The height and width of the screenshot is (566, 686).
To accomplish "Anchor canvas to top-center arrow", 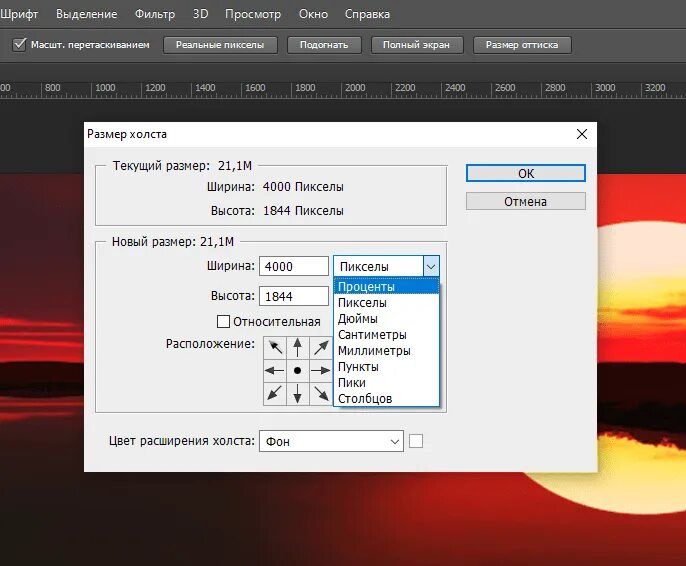I will tap(298, 348).
